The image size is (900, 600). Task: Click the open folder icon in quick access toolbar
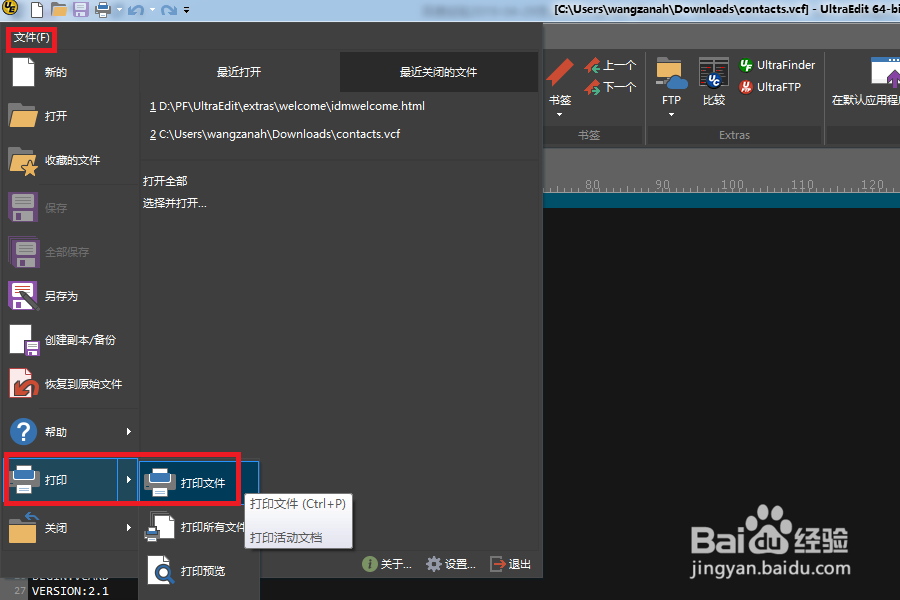click(59, 9)
